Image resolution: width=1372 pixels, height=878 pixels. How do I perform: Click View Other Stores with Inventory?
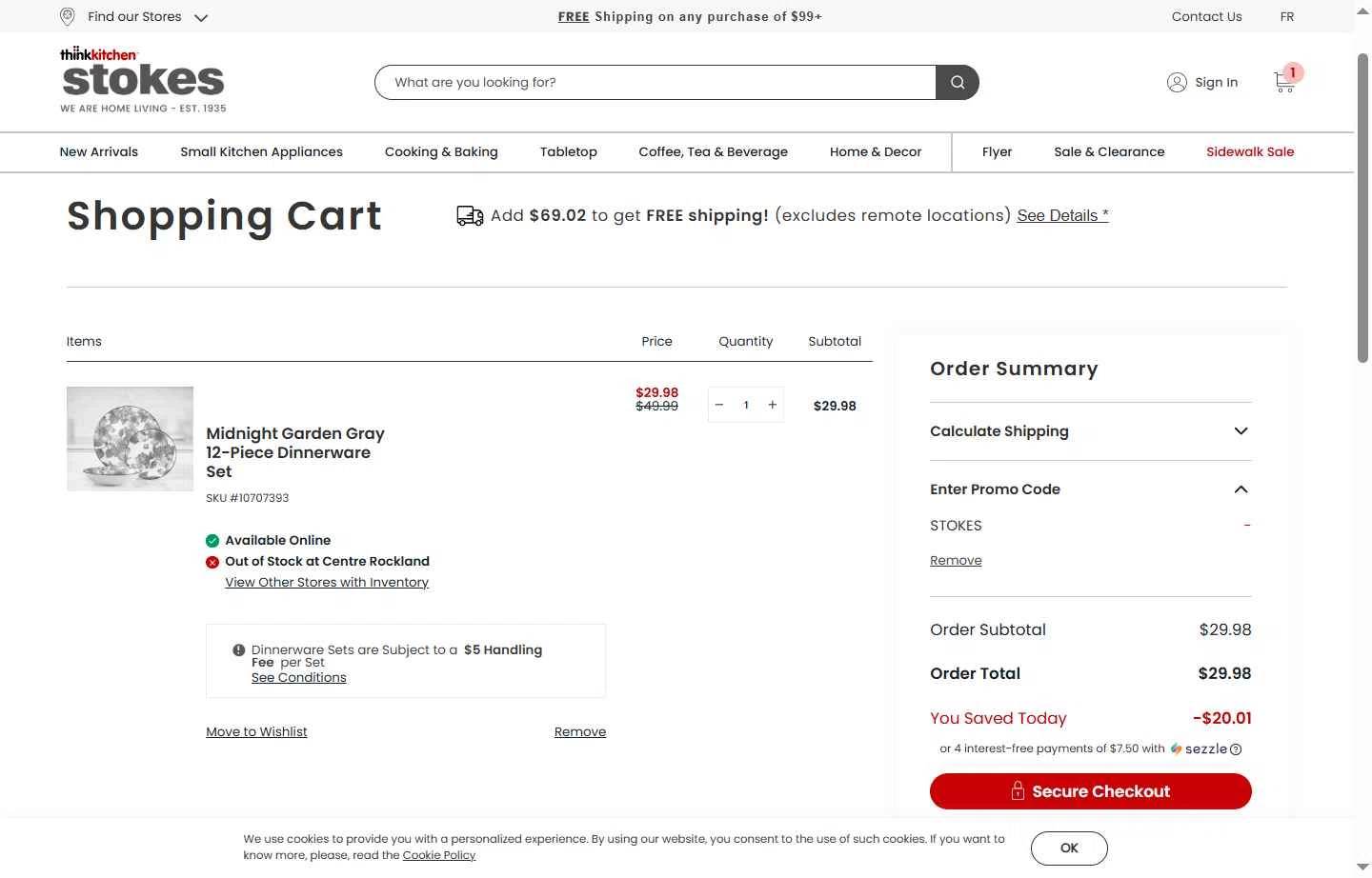click(327, 582)
